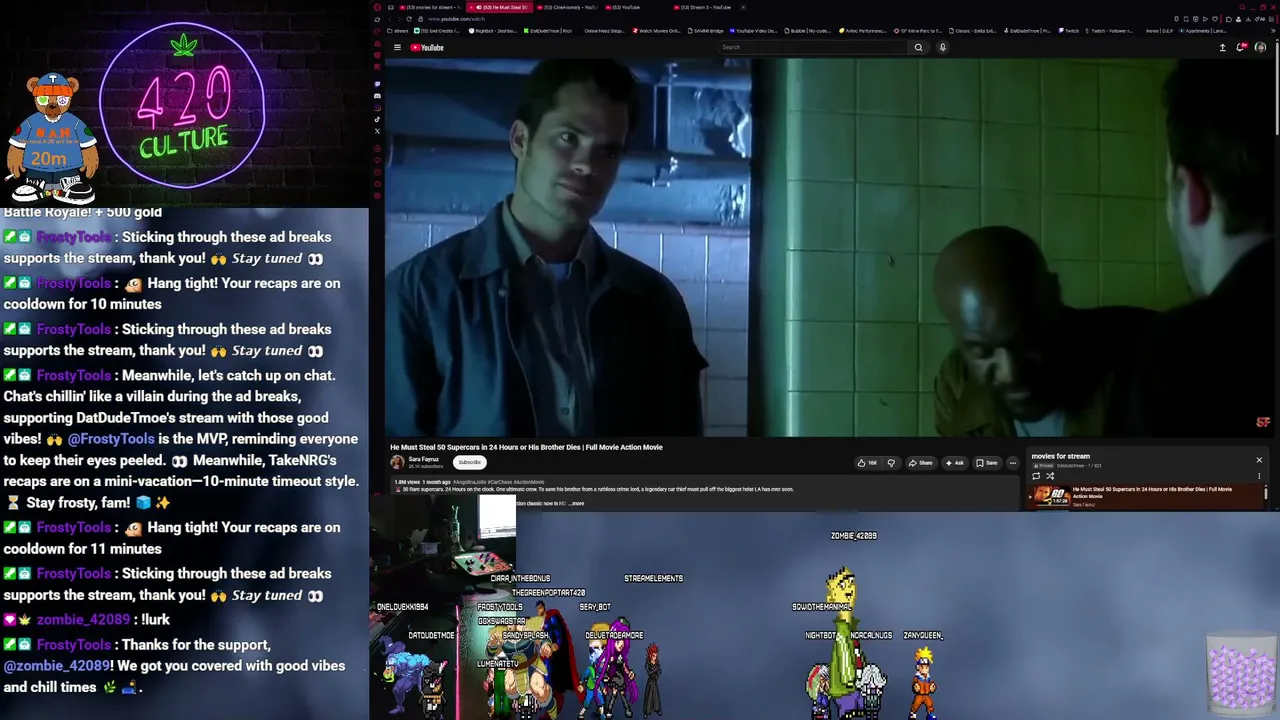Viewport: 1280px width, 720px height.
Task: View YouTube notifications bell
Action: [x=1241, y=47]
